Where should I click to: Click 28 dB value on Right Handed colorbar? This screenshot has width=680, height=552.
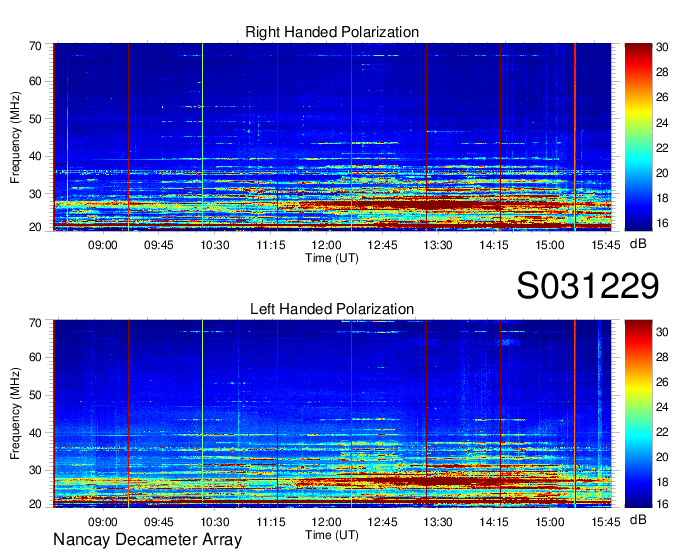pyautogui.click(x=662, y=72)
